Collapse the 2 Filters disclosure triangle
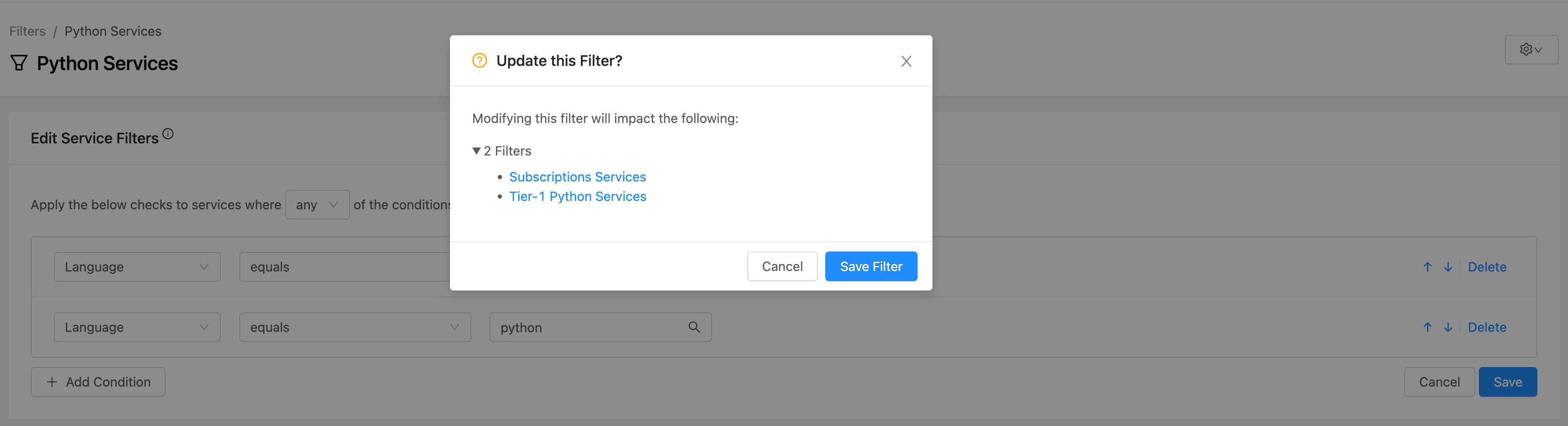The image size is (1568, 426). (476, 151)
